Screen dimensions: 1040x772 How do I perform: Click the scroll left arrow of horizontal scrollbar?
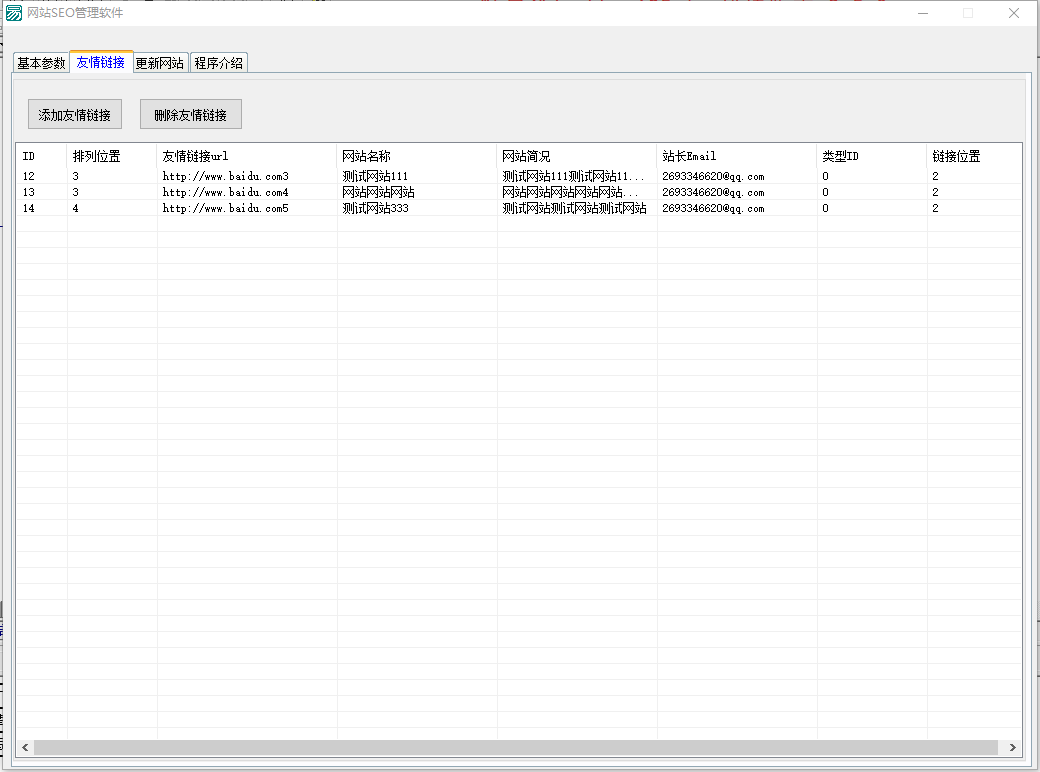point(25,748)
